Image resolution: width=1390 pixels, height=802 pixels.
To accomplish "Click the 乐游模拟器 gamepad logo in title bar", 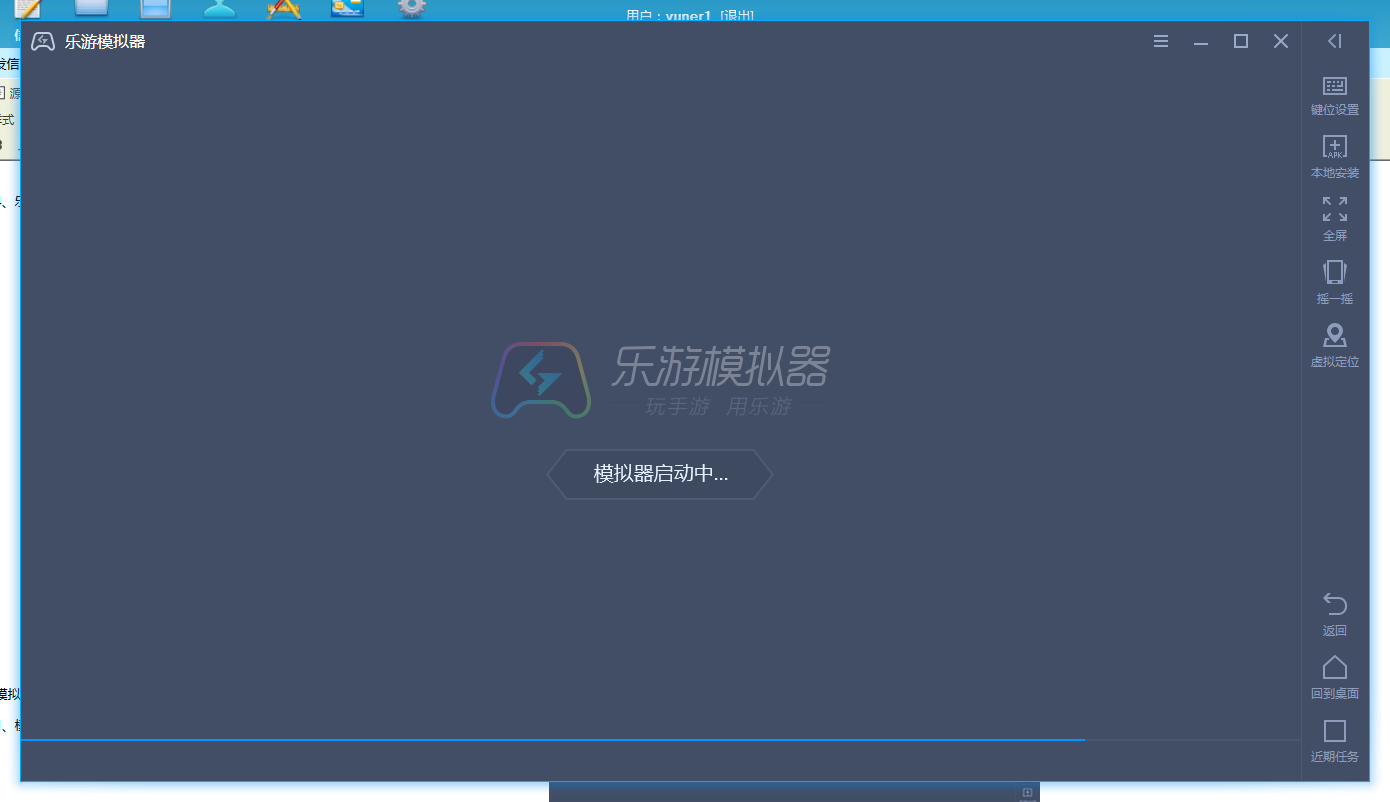I will 43,41.
